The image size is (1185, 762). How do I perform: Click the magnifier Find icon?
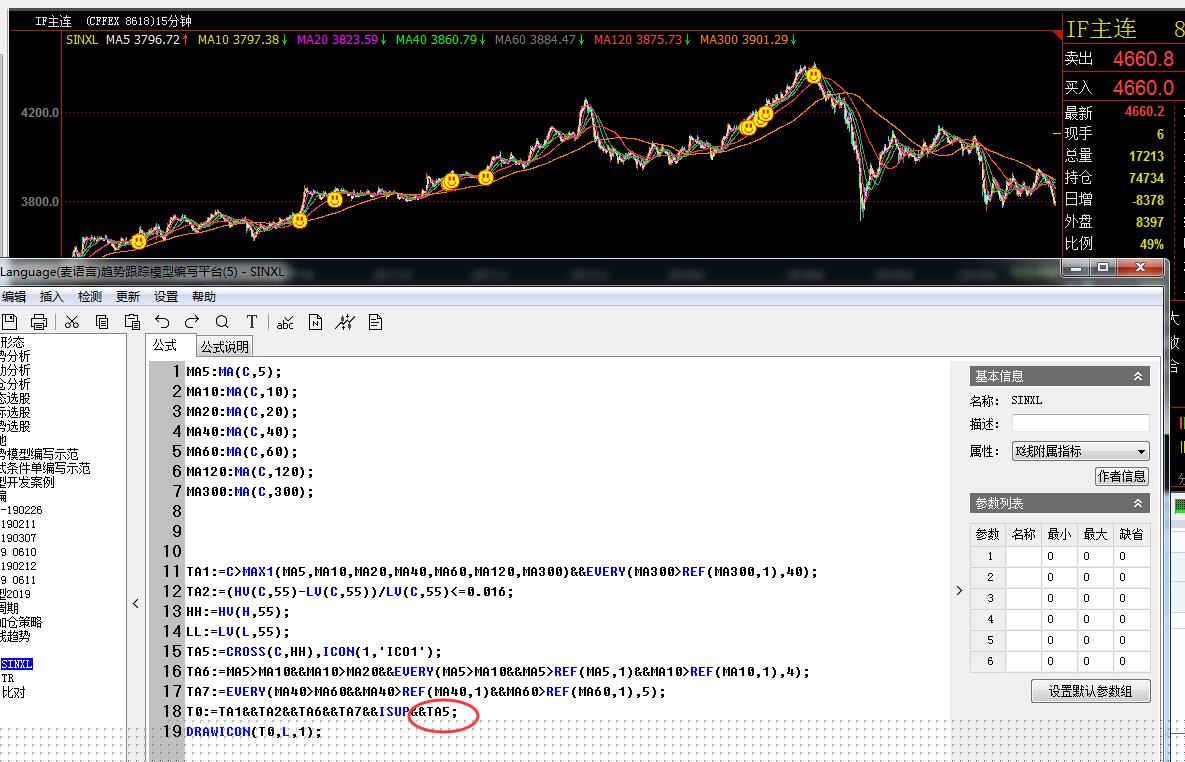pyautogui.click(x=221, y=322)
